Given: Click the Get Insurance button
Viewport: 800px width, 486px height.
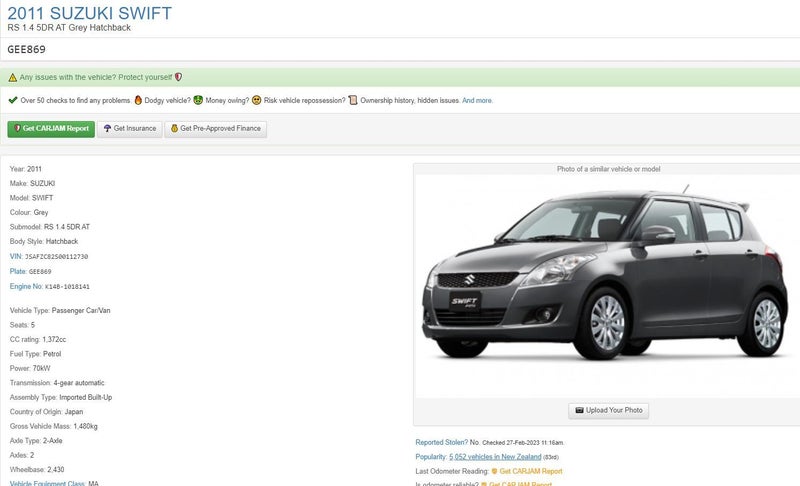Looking at the screenshot, I should click(129, 128).
